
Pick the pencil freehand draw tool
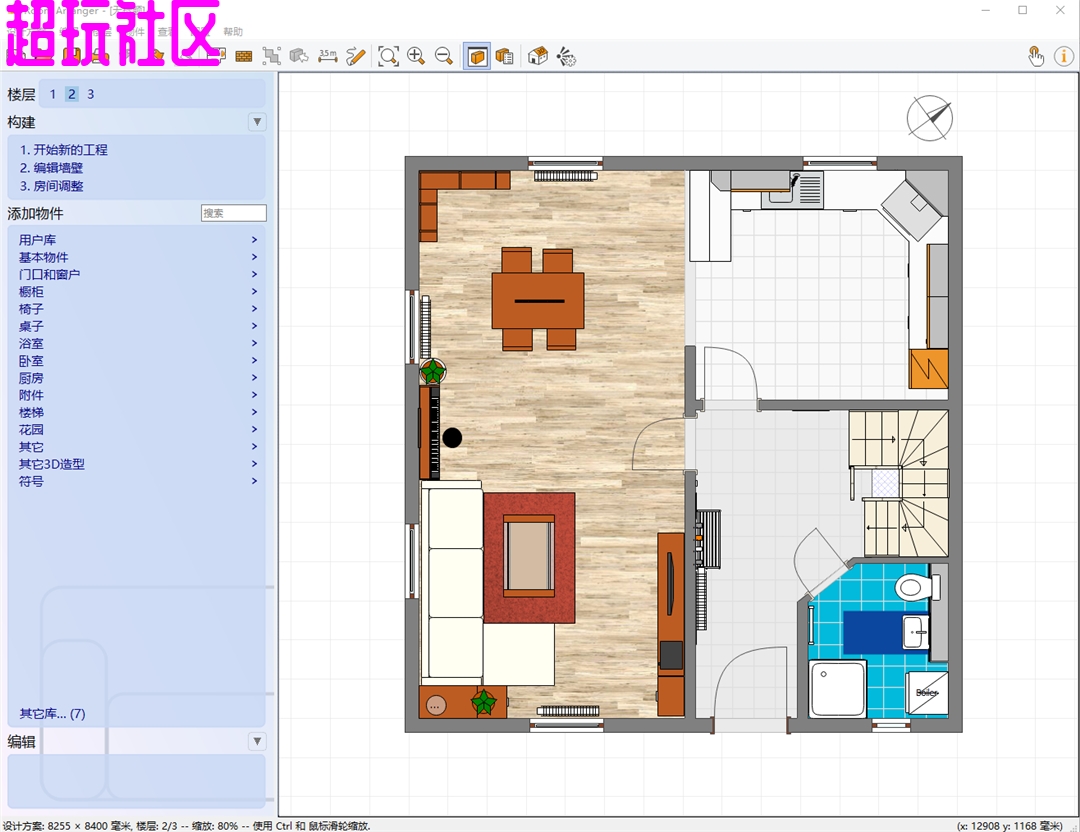[x=355, y=56]
